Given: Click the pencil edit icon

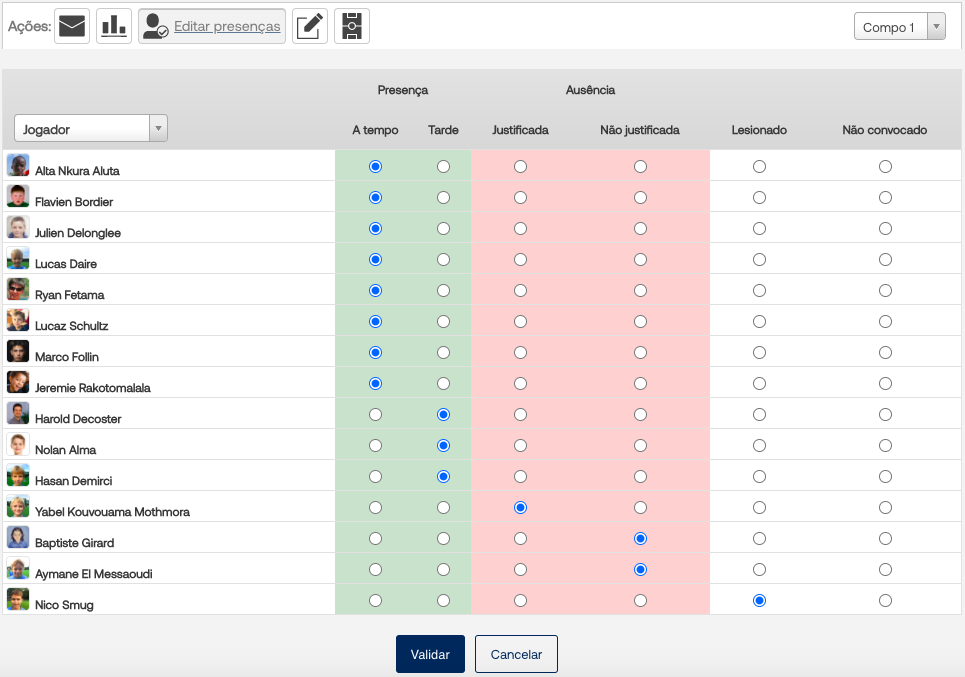Looking at the screenshot, I should tap(310, 26).
